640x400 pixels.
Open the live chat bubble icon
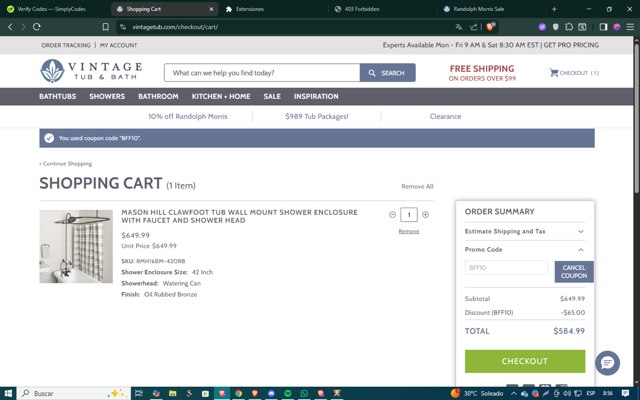tap(607, 363)
